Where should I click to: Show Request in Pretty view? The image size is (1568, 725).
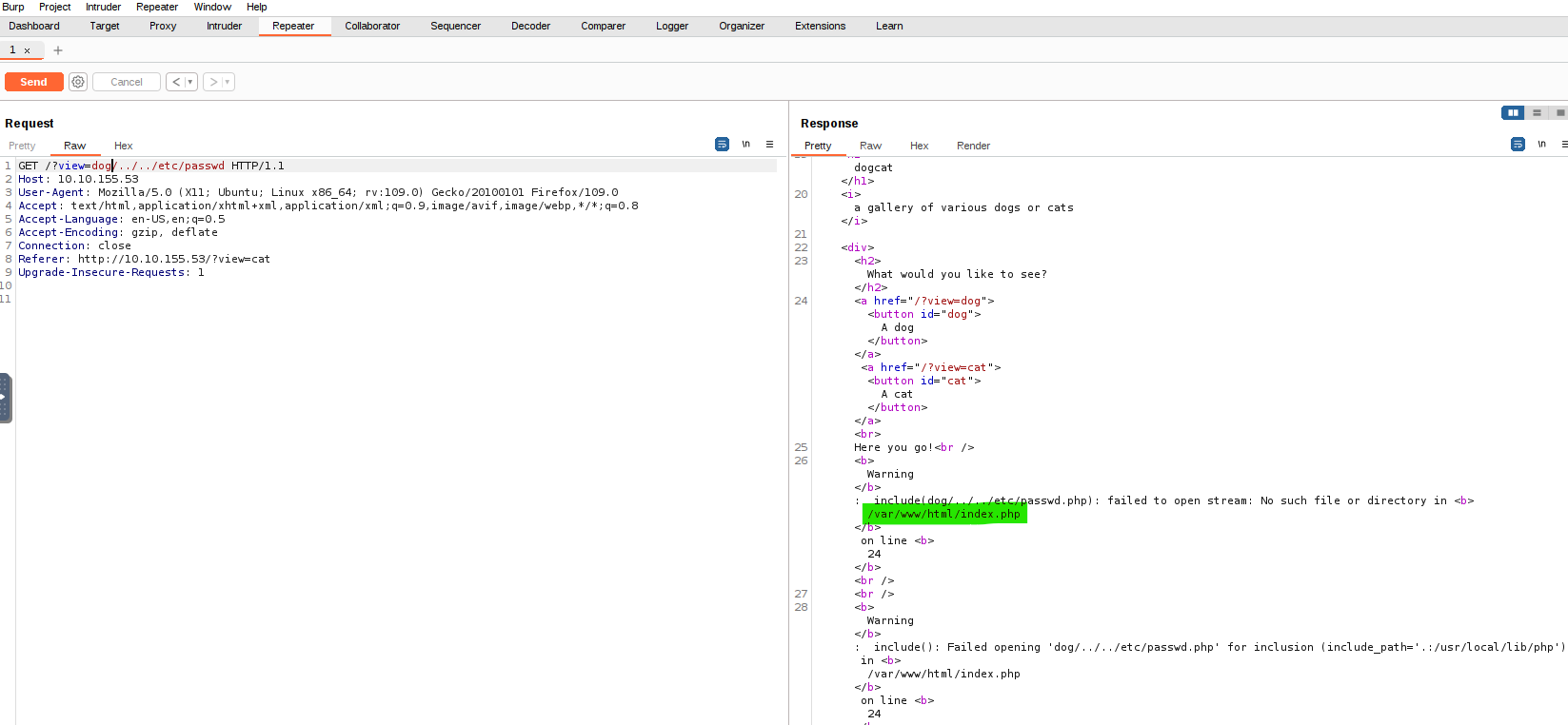point(22,146)
